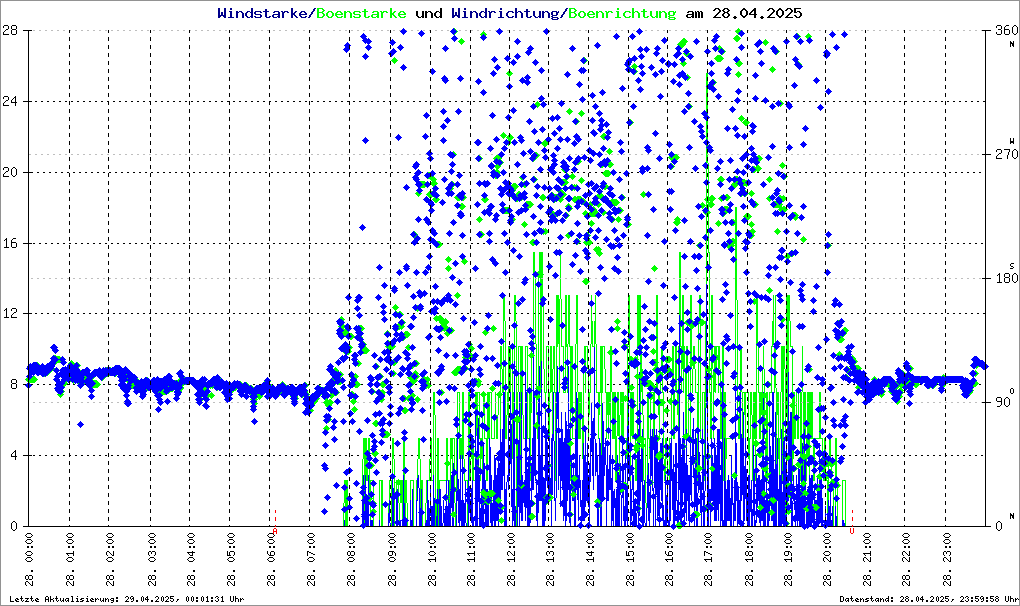
Task: Click left axis value 4
Action: pos(13,455)
